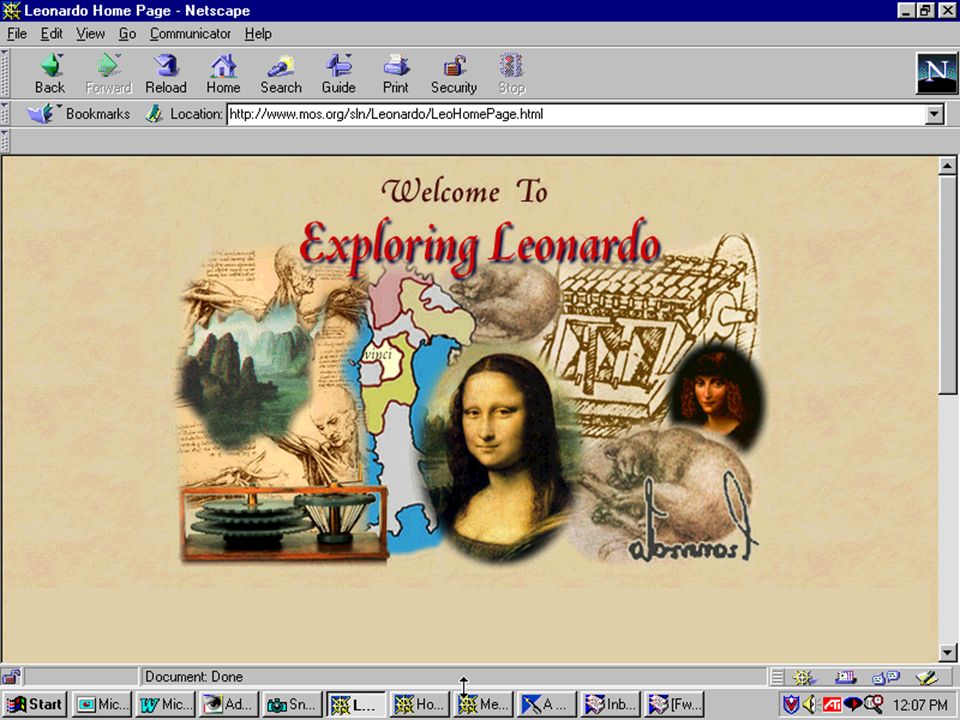Open the View menu
960x720 pixels.
coord(90,34)
